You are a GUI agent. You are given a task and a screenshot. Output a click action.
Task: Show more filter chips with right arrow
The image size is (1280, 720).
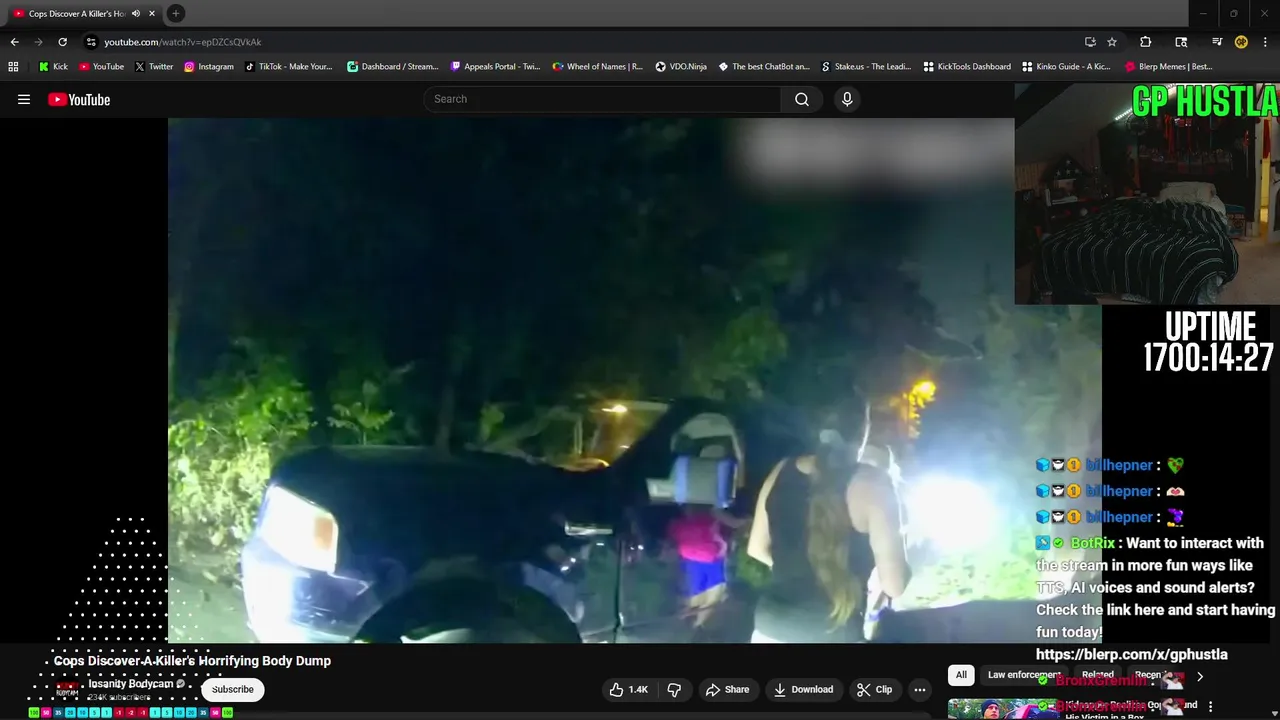pyautogui.click(x=1200, y=676)
